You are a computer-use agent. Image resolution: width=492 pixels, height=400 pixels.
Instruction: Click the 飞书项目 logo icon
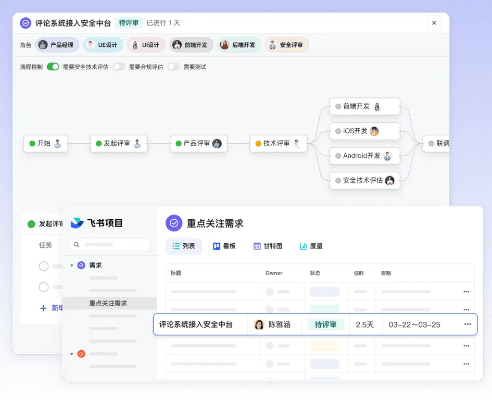[77, 223]
